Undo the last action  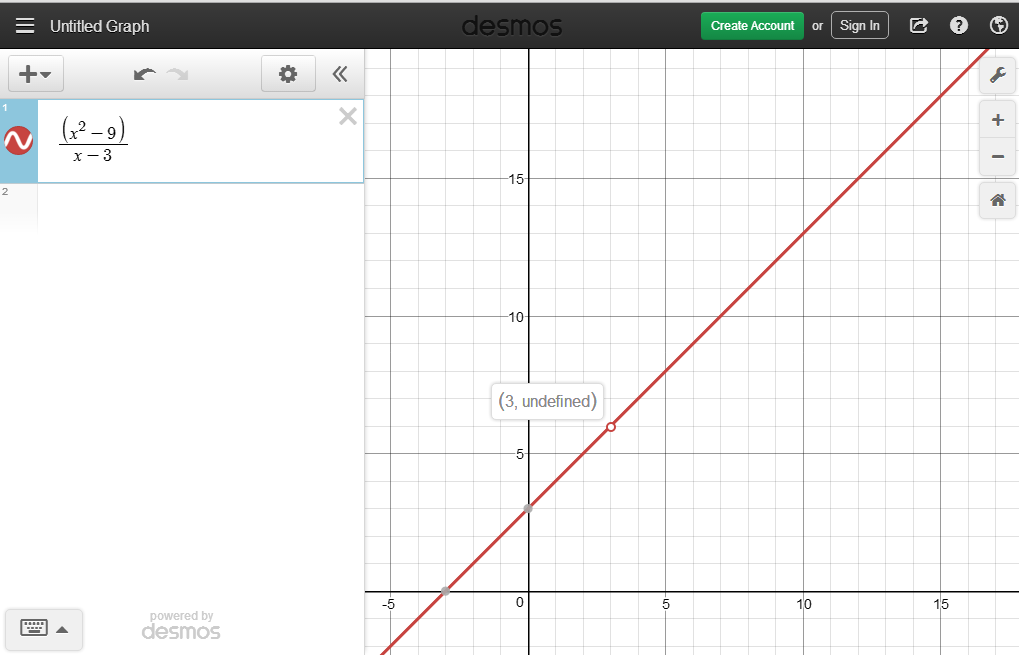click(x=144, y=74)
